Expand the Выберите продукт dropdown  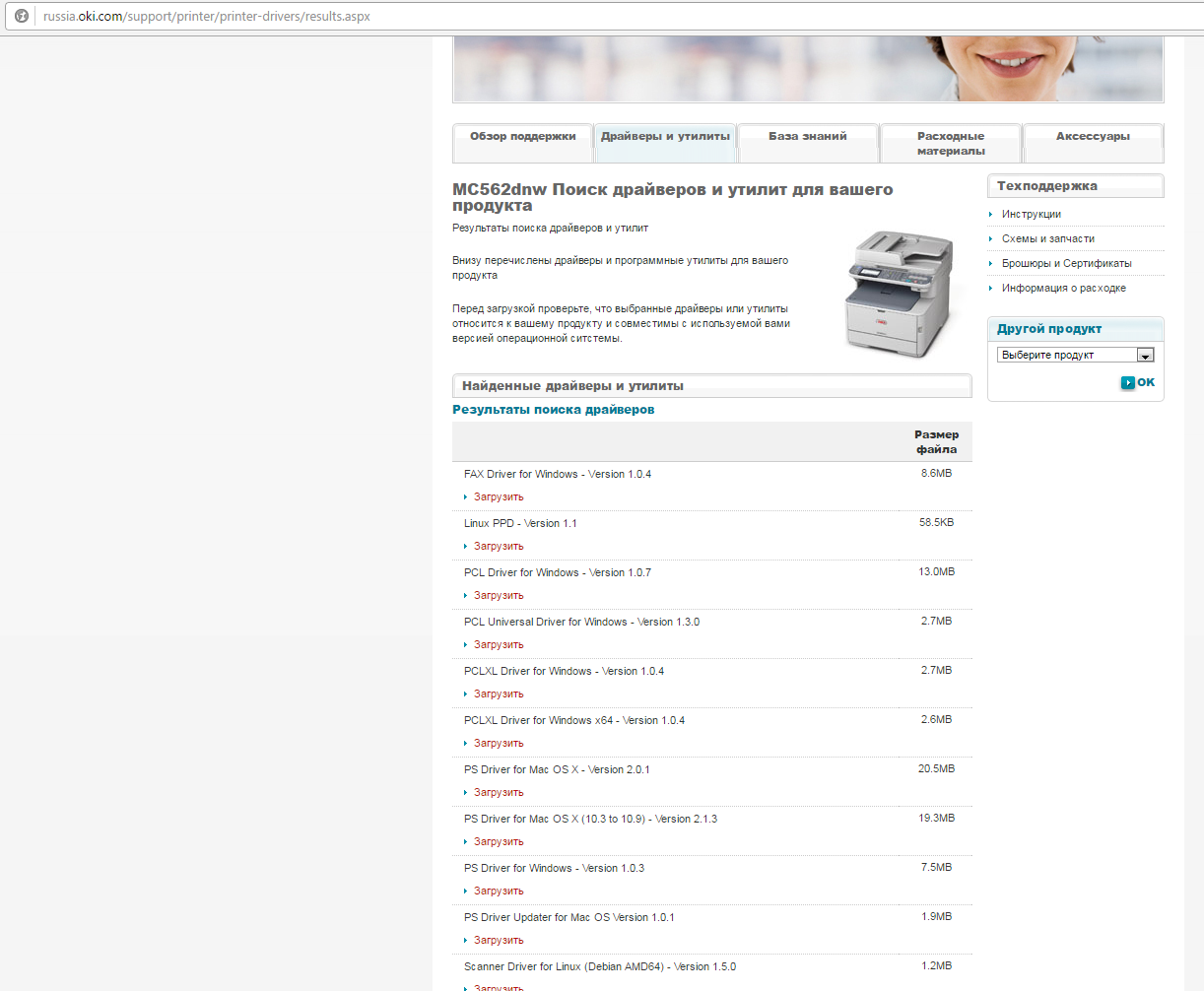pos(1076,355)
